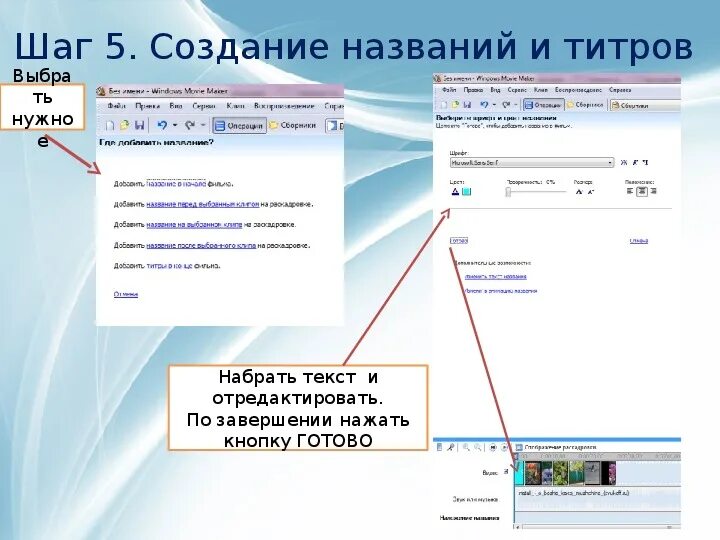720x540 pixels.
Task: Click link 'название после выбранного клипа'
Action: tap(201, 245)
